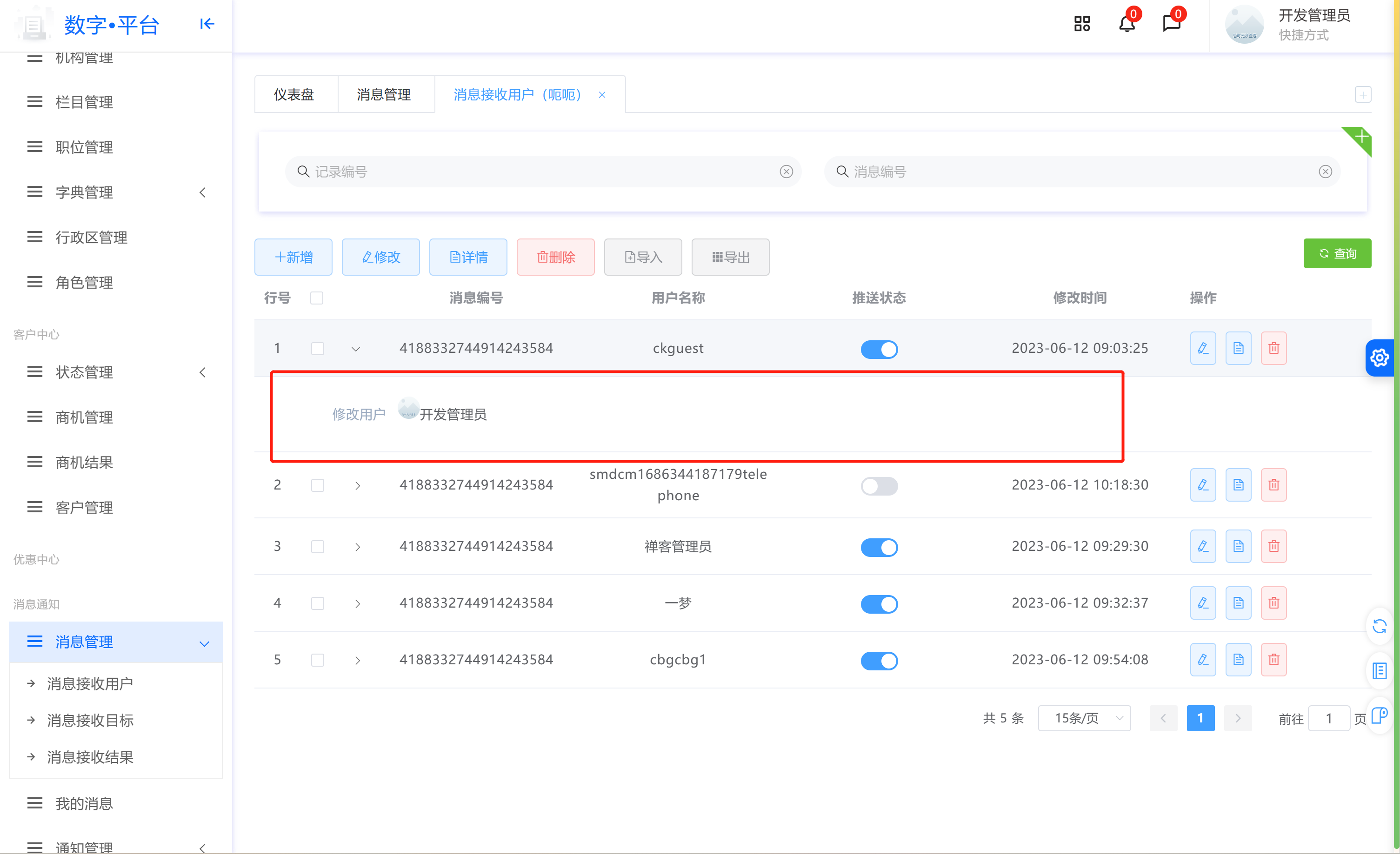
Task: Clear the 消息编号 search field
Action: pyautogui.click(x=1325, y=172)
